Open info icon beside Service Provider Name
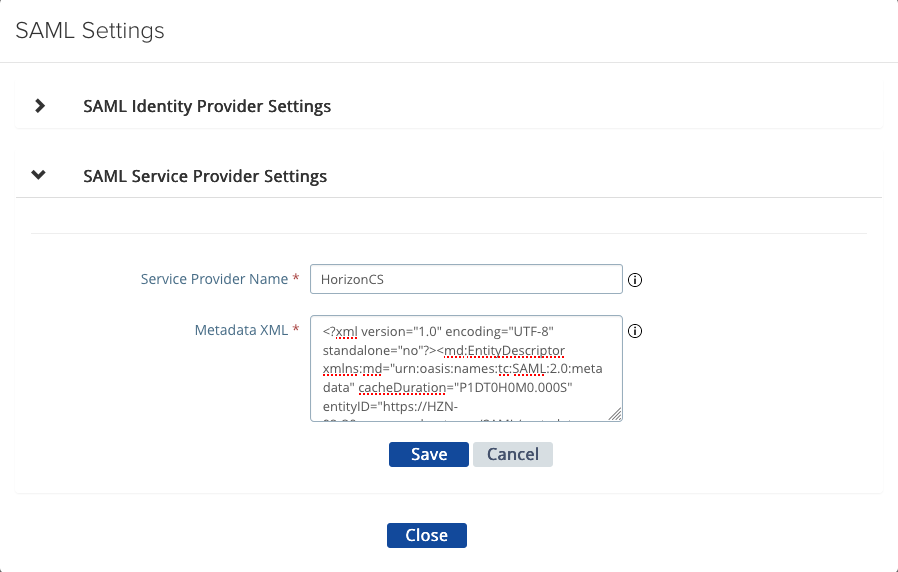This screenshot has width=898, height=572. (634, 280)
